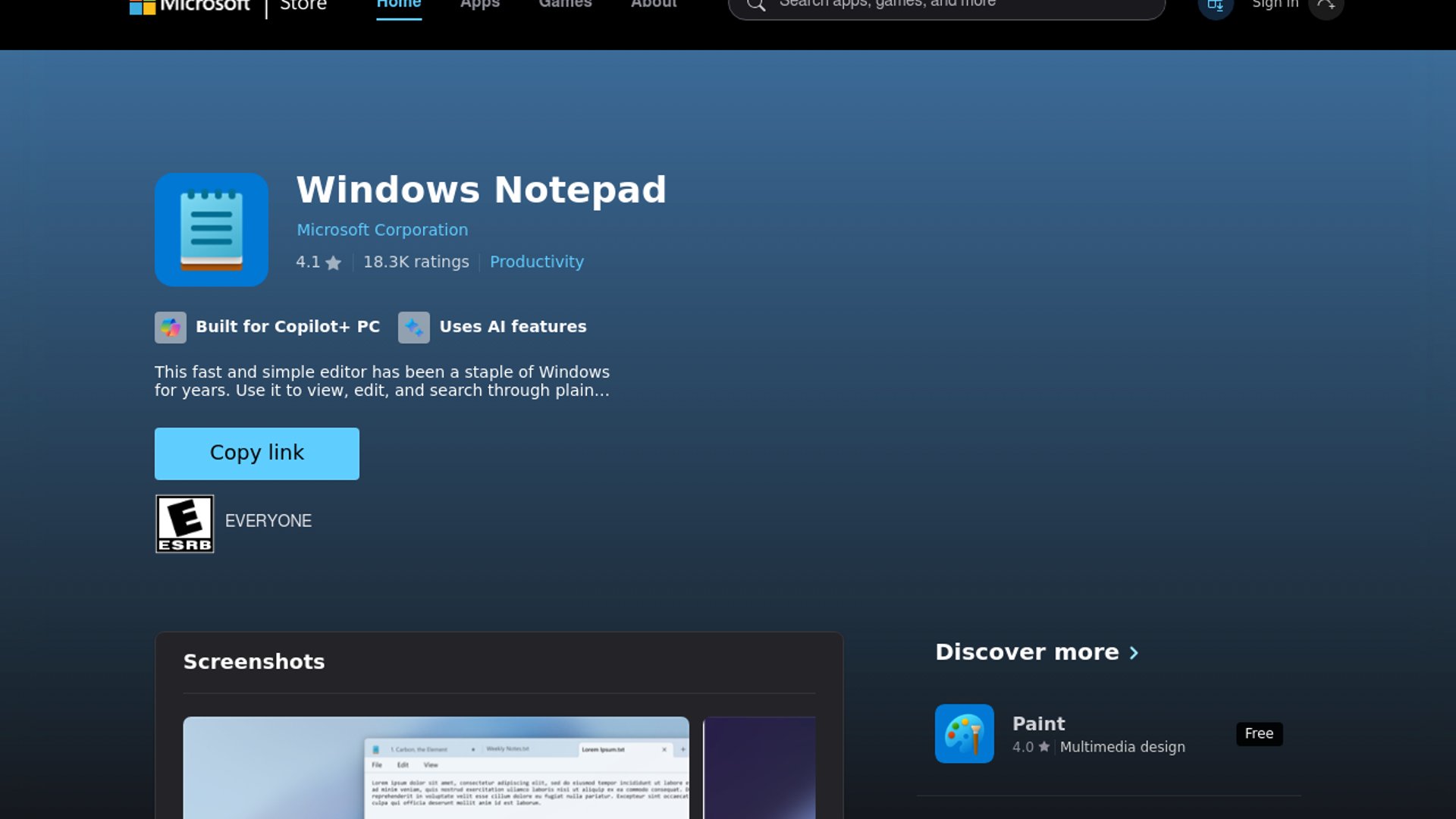Switch to the Apps tab
This screenshot has height=819, width=1456.
coord(479,5)
